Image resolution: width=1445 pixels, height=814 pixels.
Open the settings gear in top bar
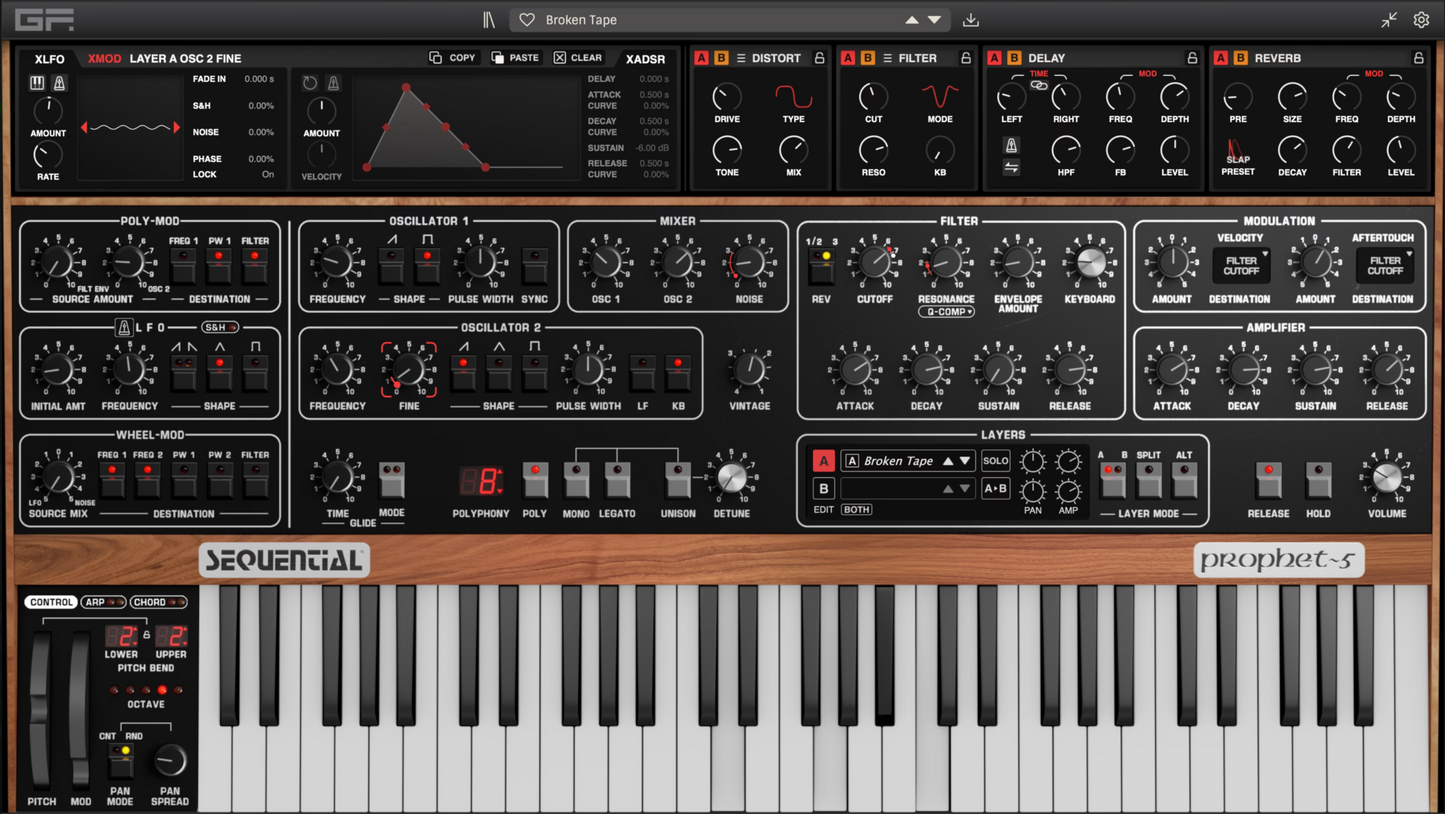pyautogui.click(x=1421, y=20)
